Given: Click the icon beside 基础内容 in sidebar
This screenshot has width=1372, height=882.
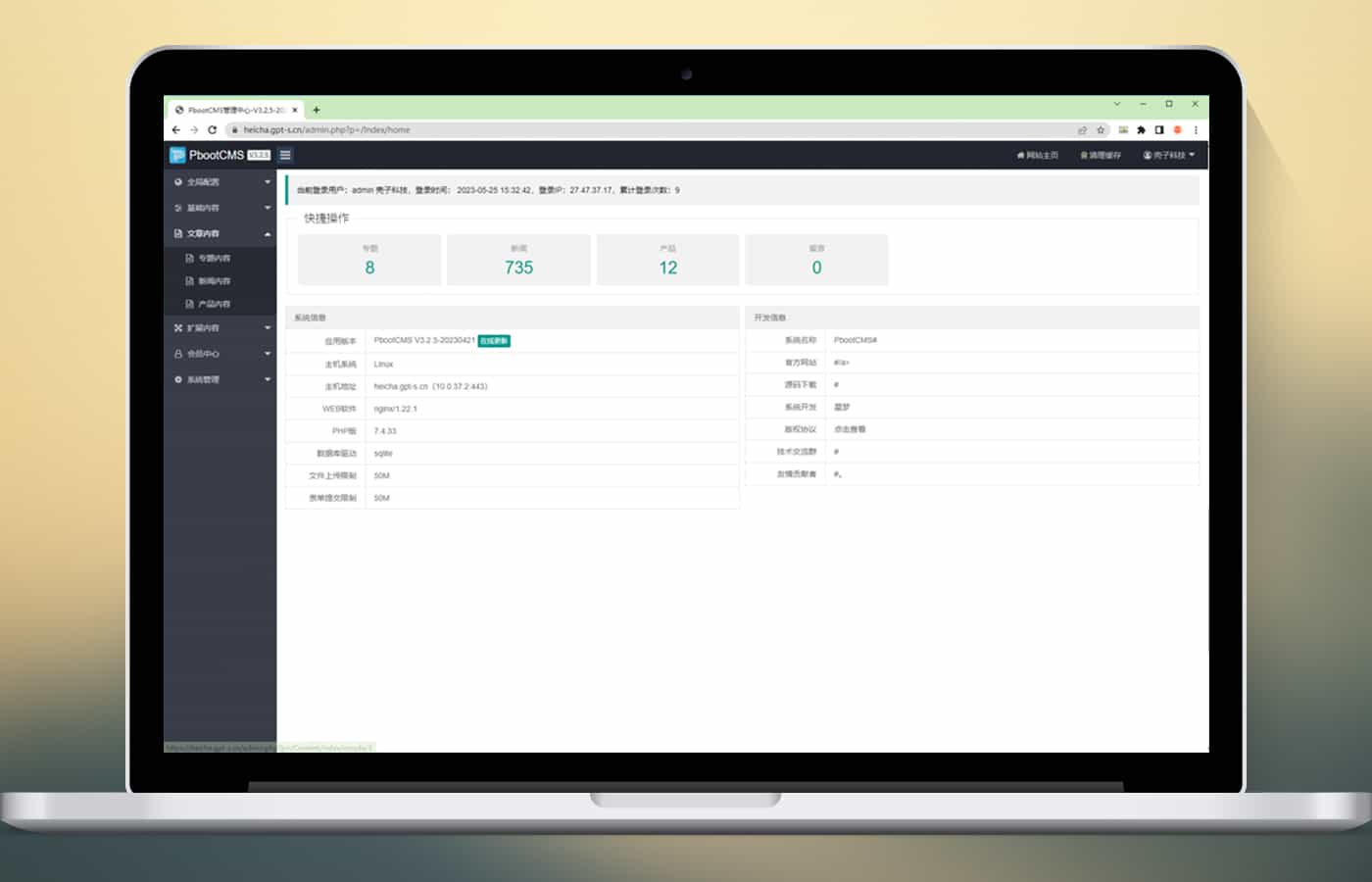Looking at the screenshot, I should [178, 208].
